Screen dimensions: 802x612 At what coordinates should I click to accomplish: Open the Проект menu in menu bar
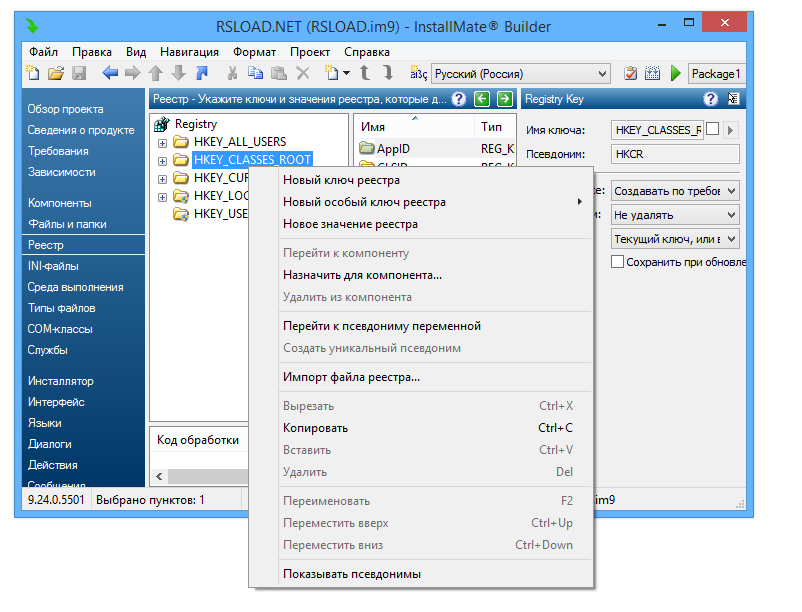pyautogui.click(x=310, y=51)
